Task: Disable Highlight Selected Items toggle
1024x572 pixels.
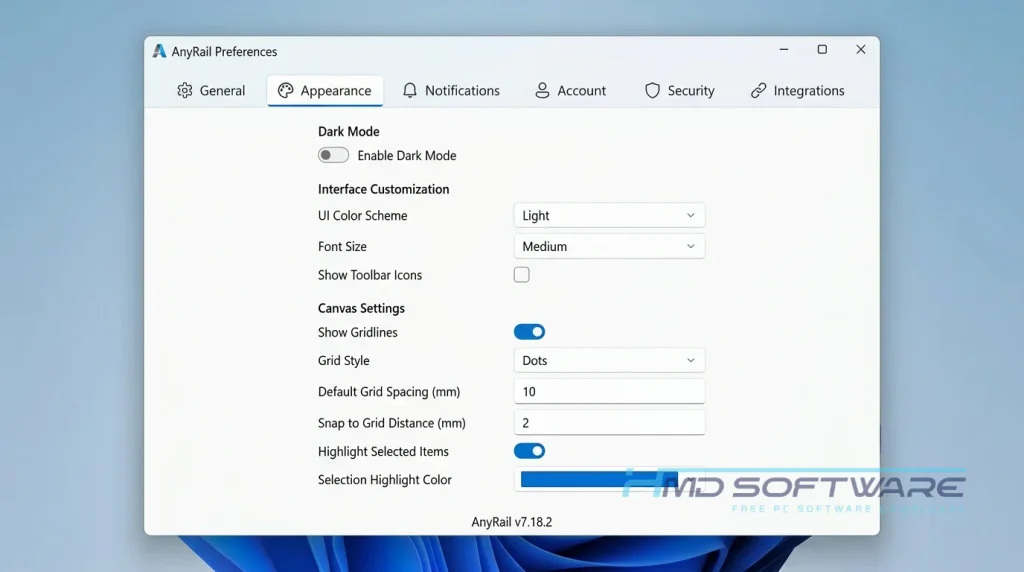Action: tap(529, 451)
